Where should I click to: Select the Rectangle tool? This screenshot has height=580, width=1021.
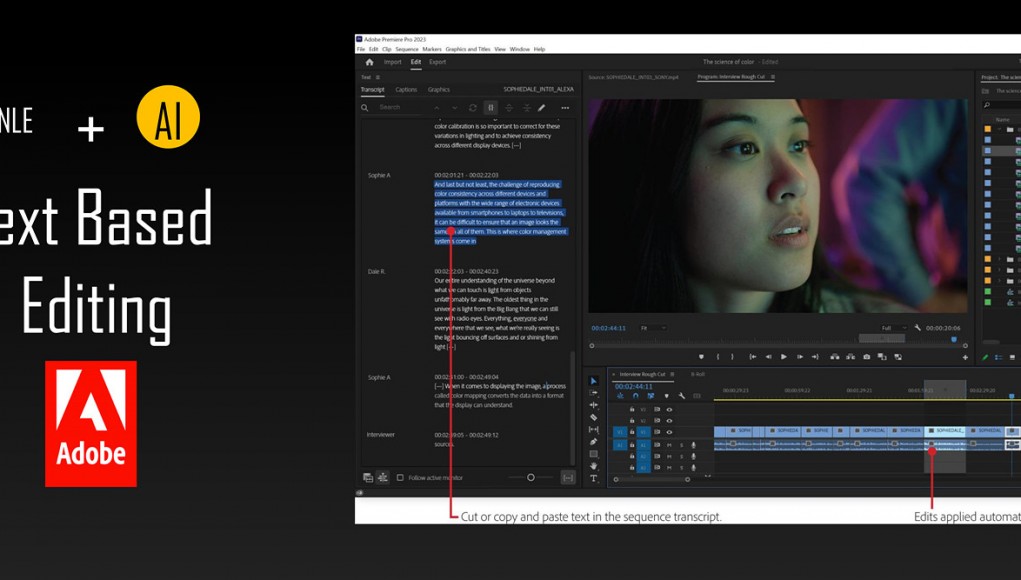pyautogui.click(x=593, y=454)
